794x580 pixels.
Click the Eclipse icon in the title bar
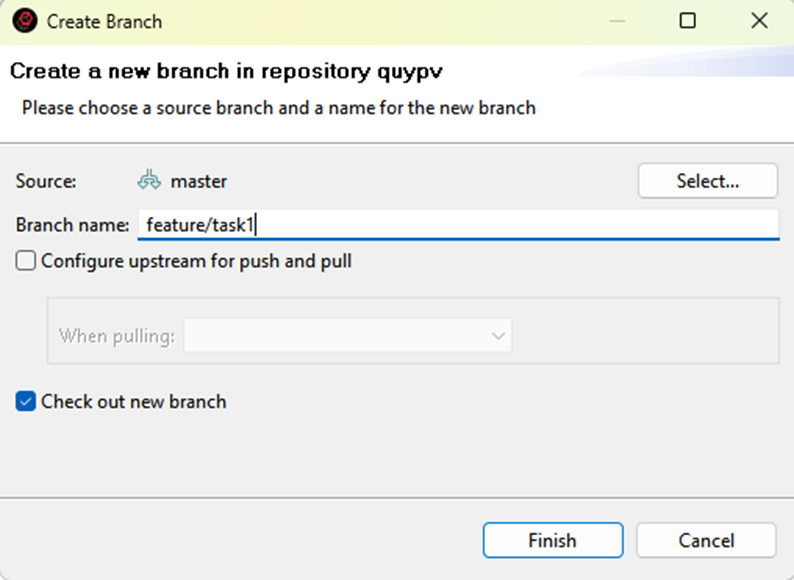point(26,21)
